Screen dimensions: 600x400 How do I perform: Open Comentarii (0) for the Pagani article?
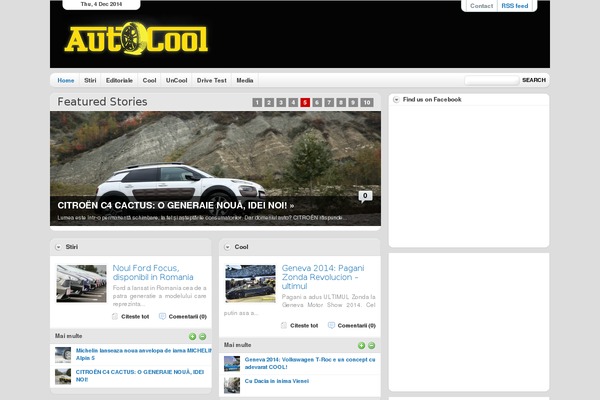357,326
